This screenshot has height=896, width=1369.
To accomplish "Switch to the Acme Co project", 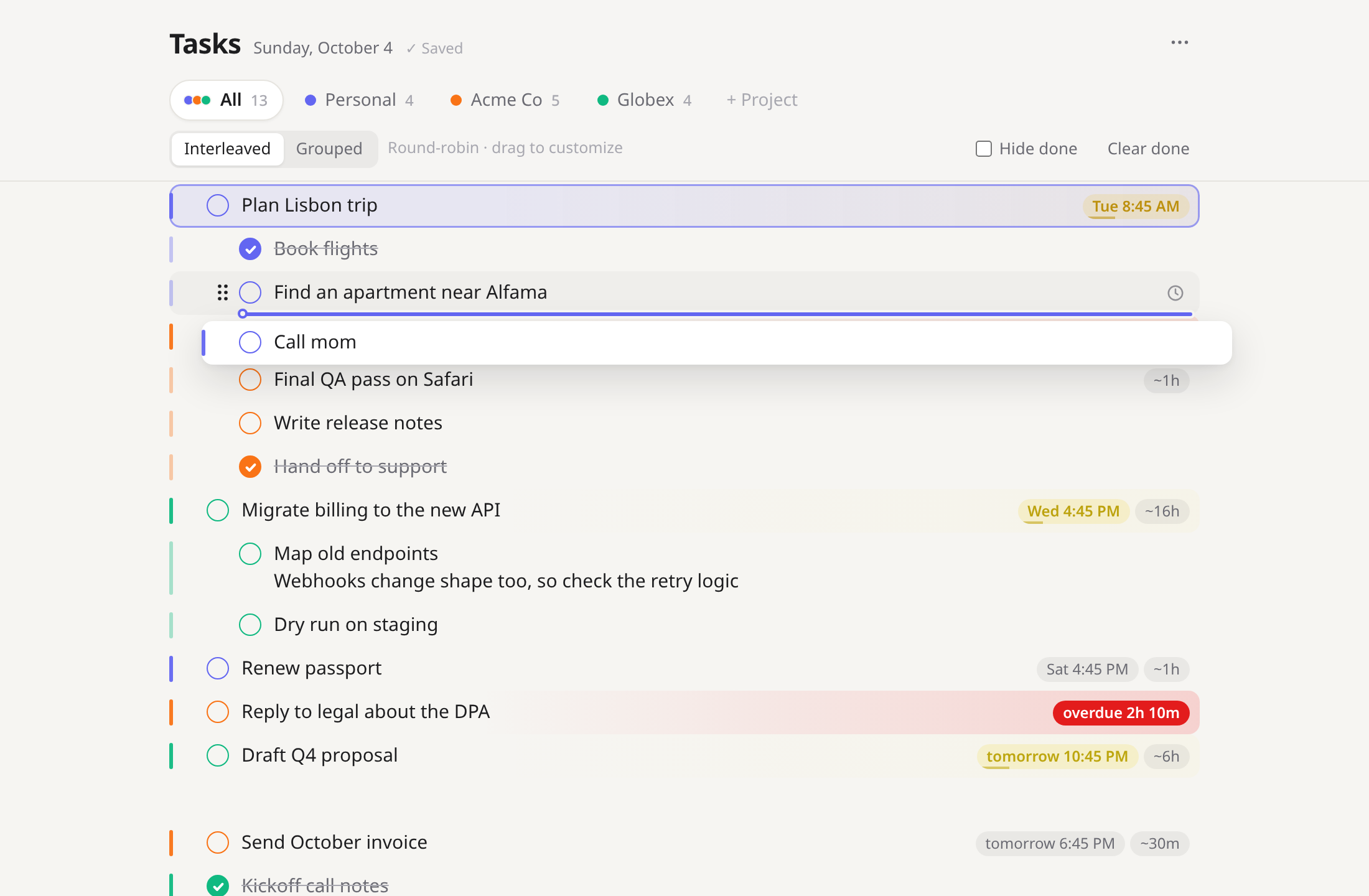I will (505, 100).
